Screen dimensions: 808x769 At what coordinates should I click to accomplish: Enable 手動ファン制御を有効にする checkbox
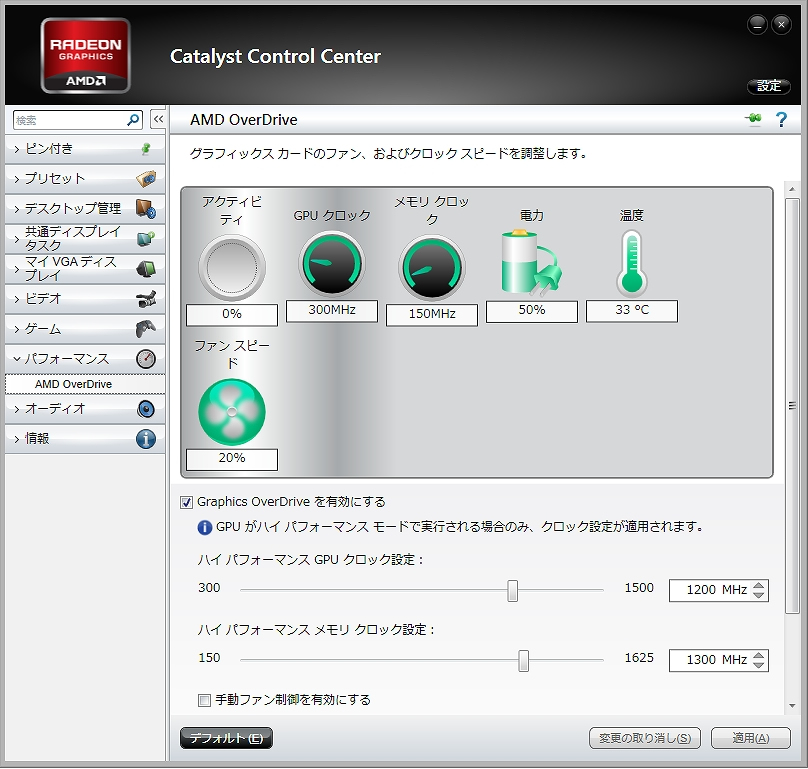point(204,700)
